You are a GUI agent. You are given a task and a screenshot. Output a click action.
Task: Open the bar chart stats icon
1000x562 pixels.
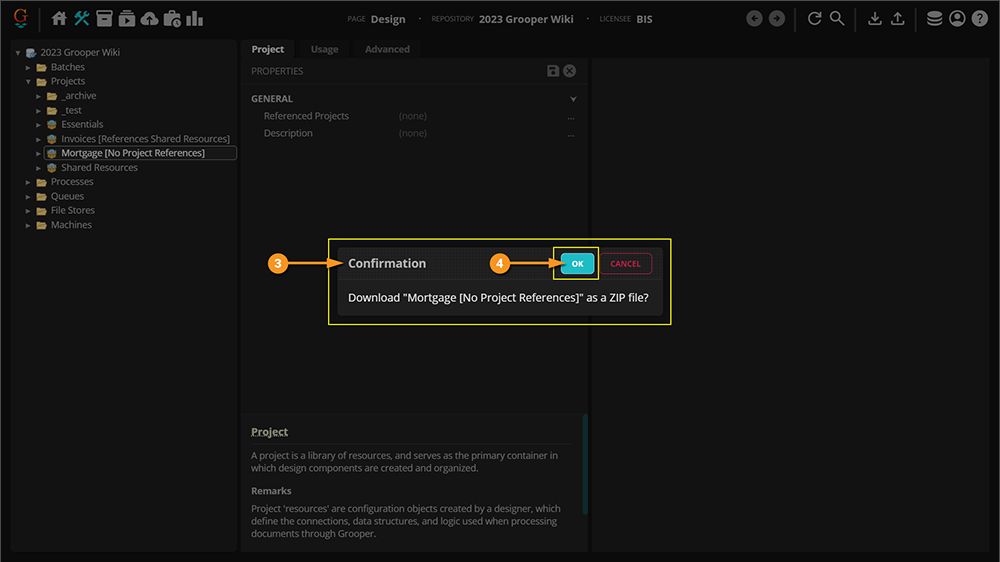(x=194, y=18)
